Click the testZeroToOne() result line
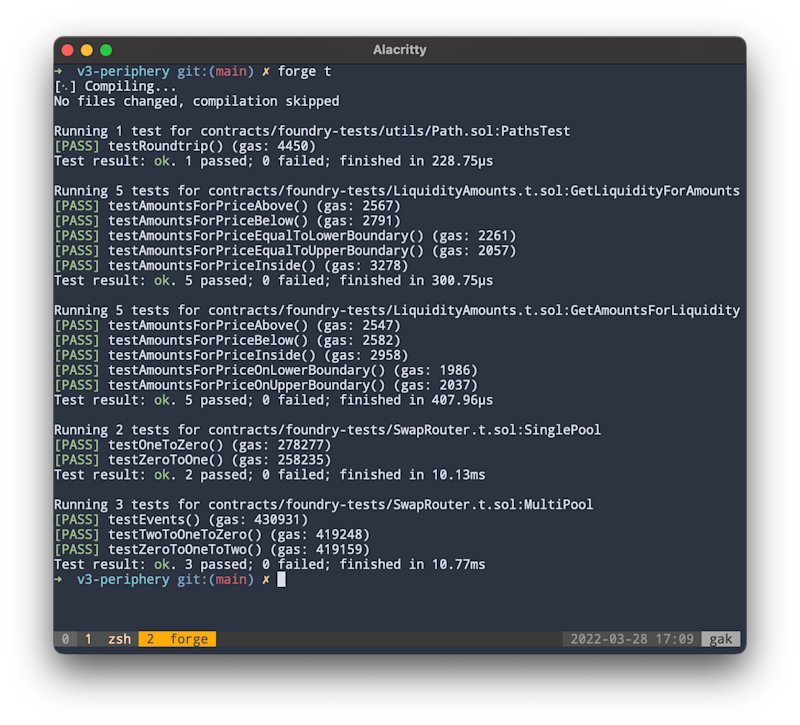 click(x=192, y=460)
